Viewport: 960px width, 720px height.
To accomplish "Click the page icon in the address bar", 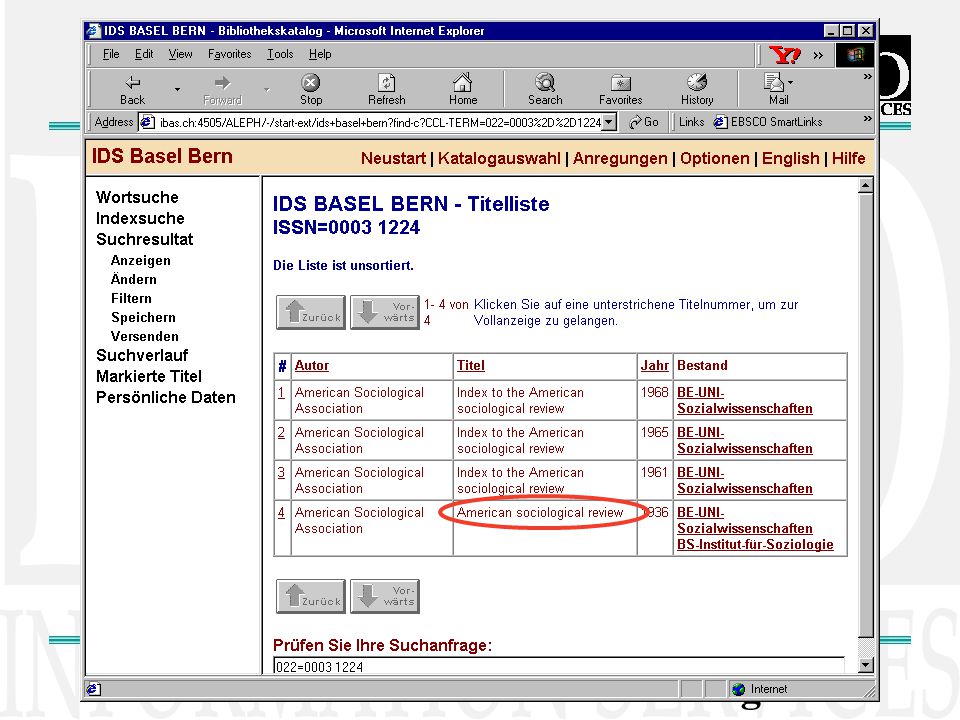I will point(147,122).
